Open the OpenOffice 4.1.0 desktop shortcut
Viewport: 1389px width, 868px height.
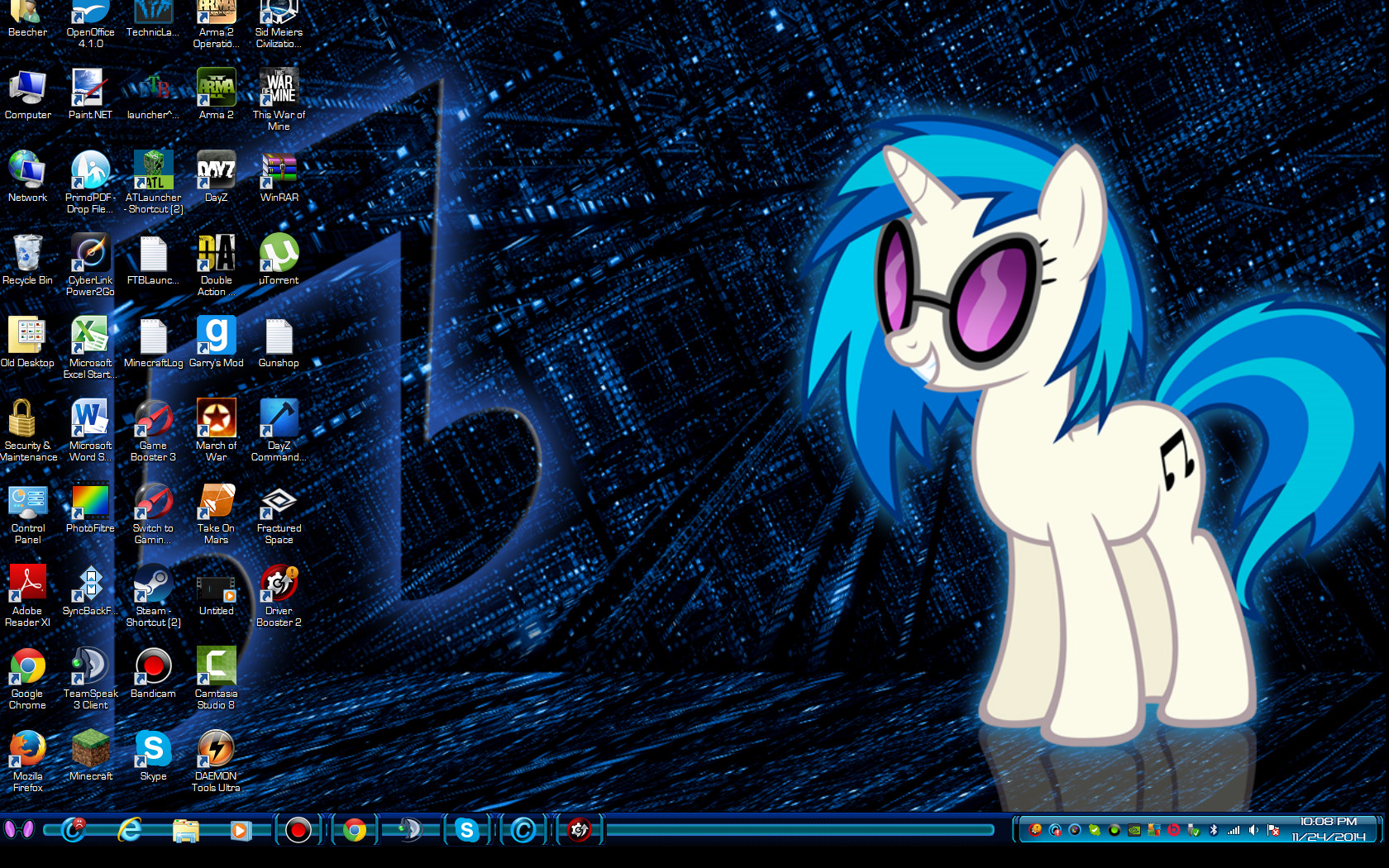pos(90,23)
